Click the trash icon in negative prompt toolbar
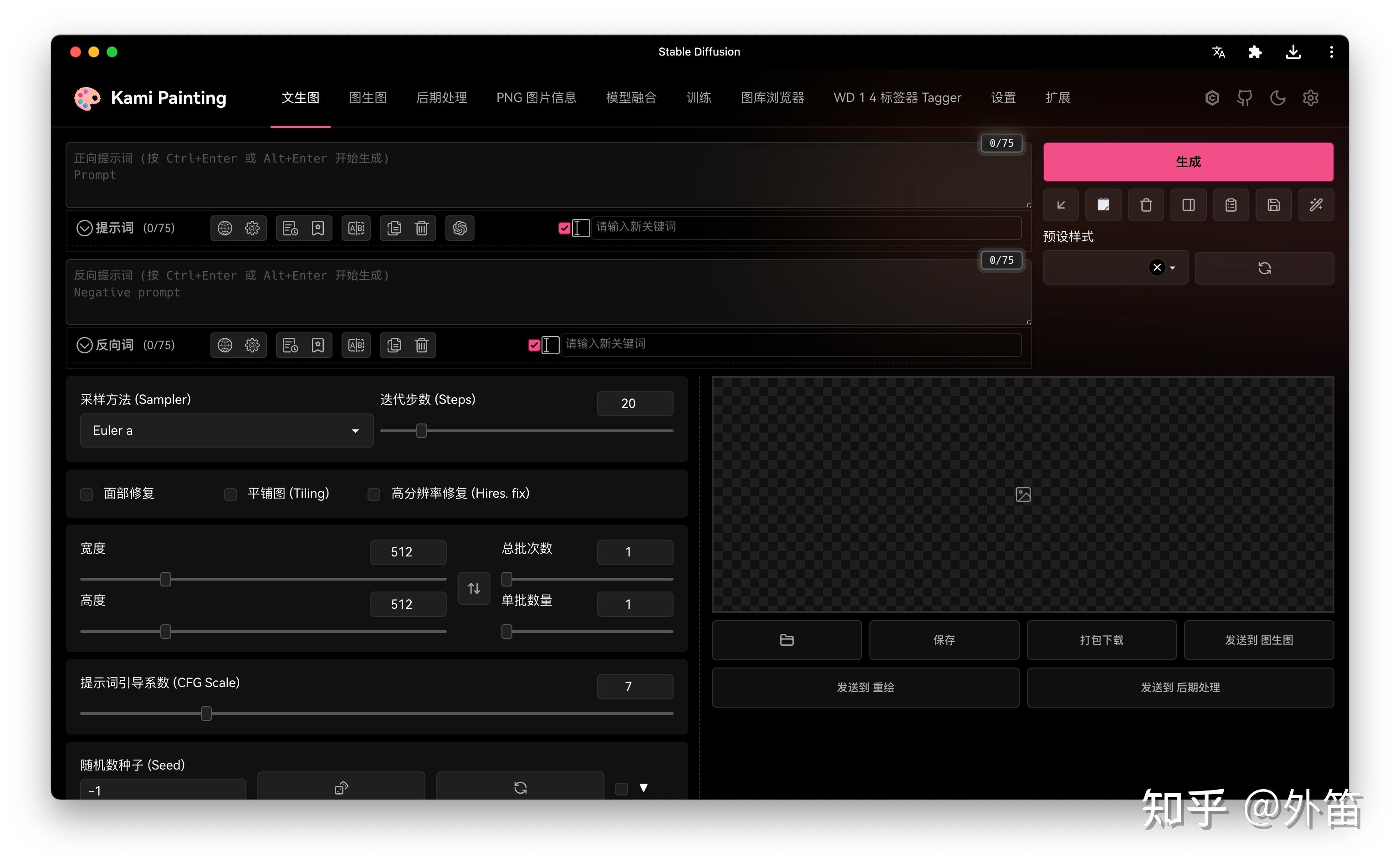 (x=422, y=345)
